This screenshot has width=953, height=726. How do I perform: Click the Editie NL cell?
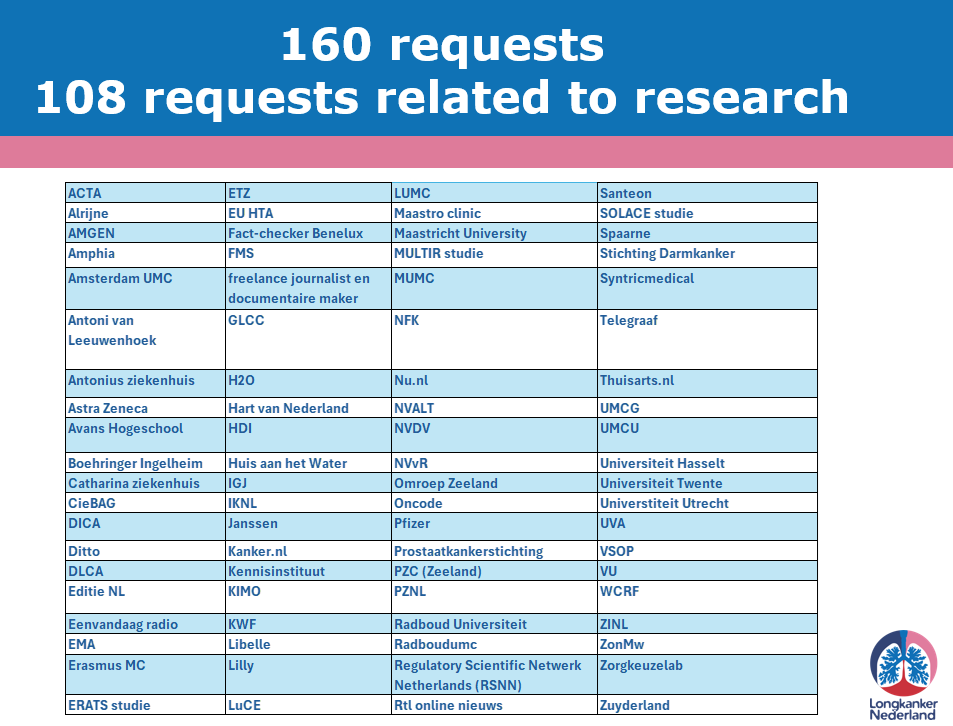(x=145, y=597)
